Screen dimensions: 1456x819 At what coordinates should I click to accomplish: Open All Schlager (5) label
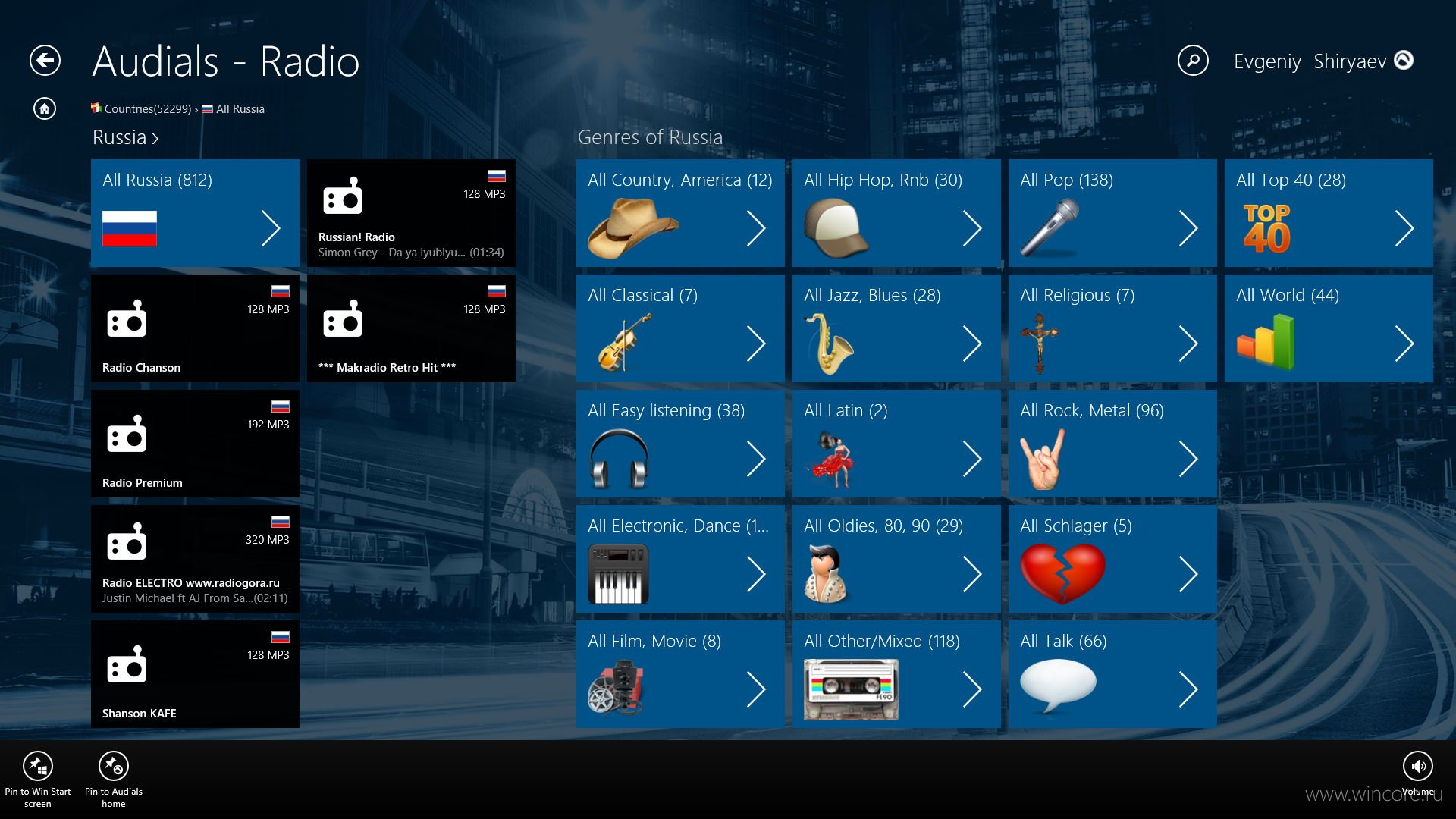pyautogui.click(x=1075, y=526)
